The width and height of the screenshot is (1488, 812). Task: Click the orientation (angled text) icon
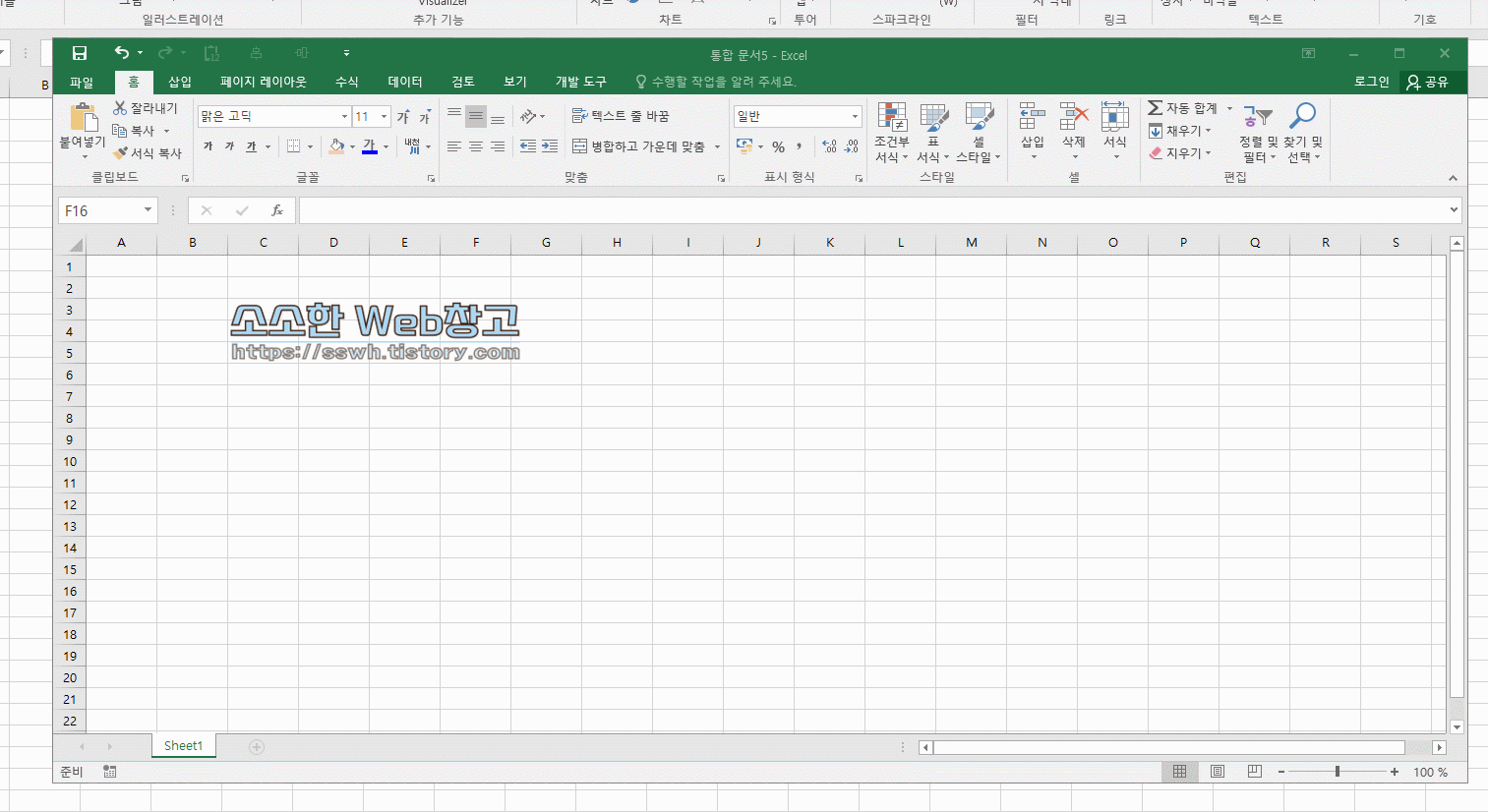click(x=529, y=117)
